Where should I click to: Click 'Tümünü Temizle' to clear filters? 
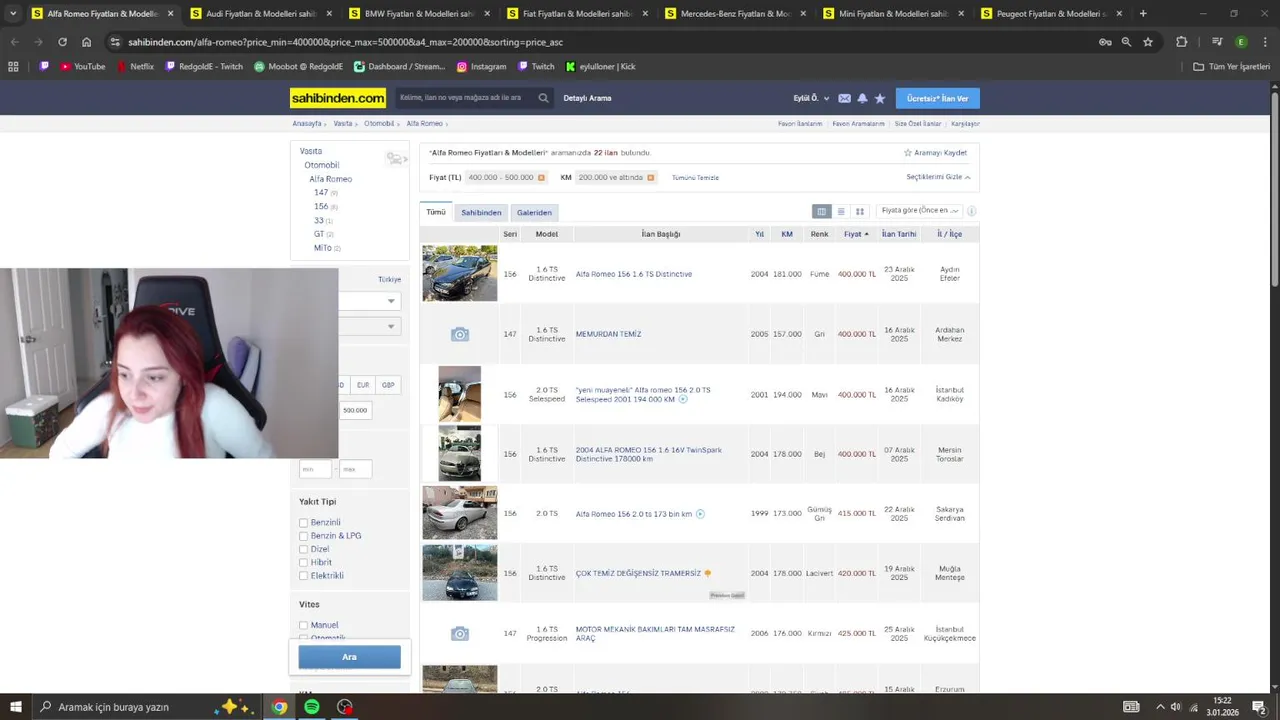pyautogui.click(x=695, y=178)
